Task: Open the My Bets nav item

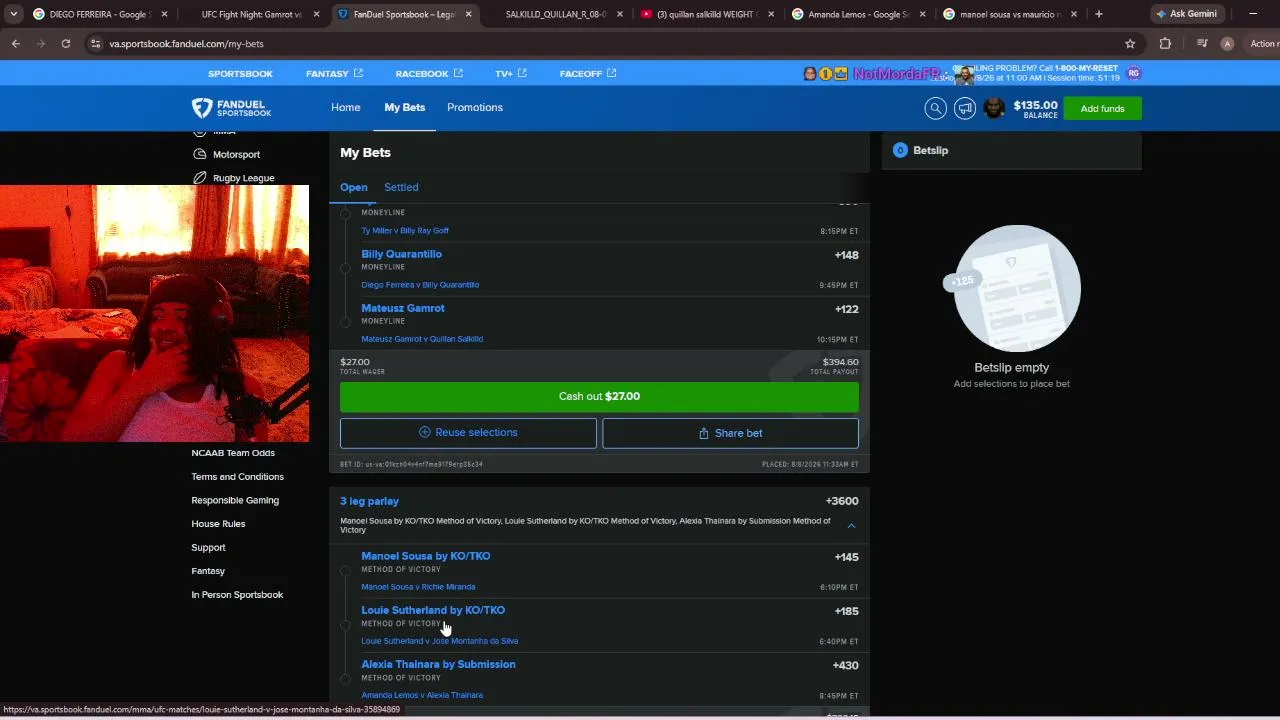Action: coord(405,108)
